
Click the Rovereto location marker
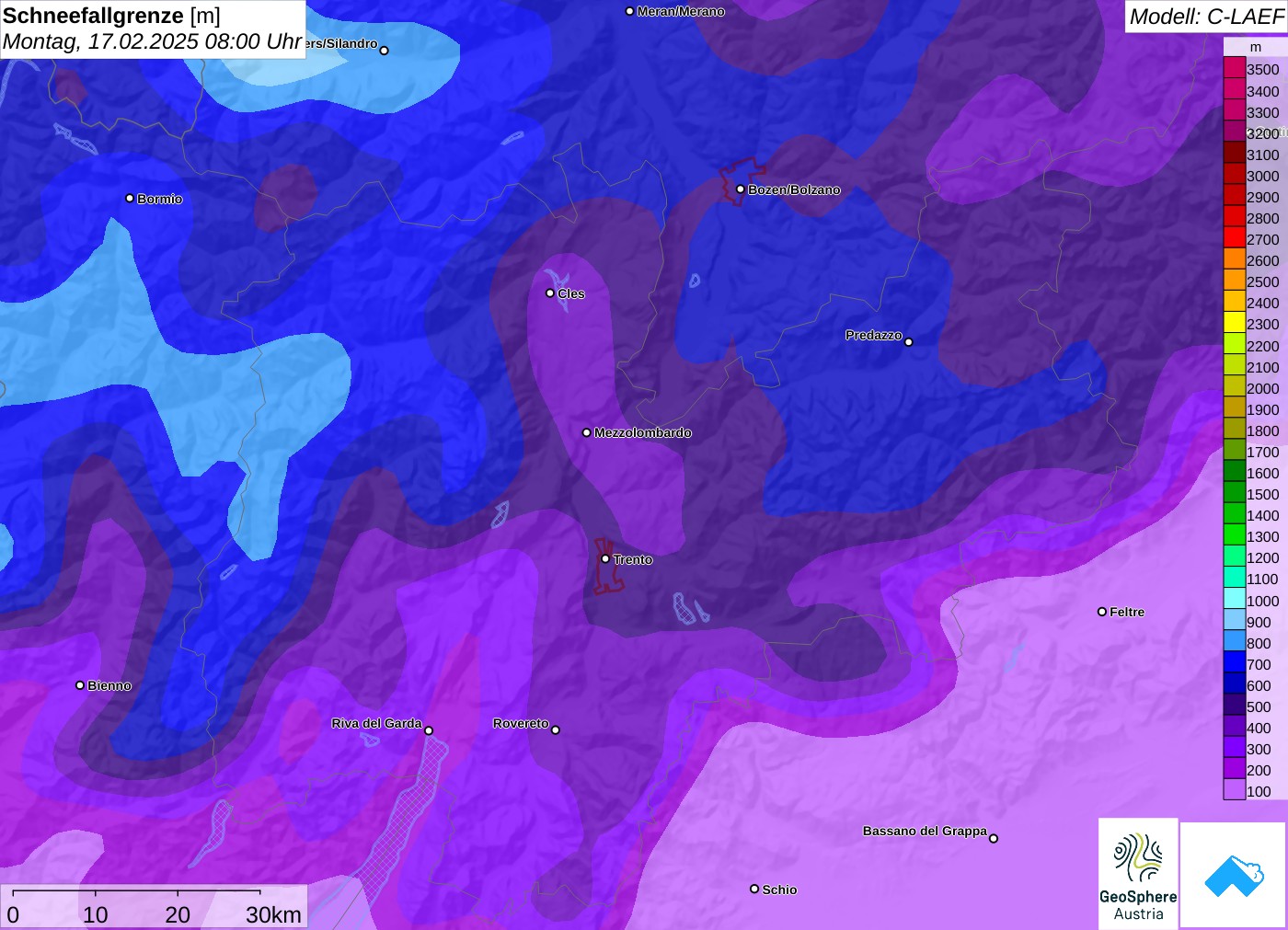[x=556, y=730]
